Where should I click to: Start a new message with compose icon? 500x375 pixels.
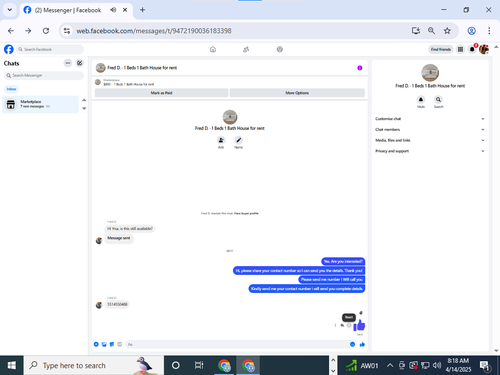[x=80, y=63]
